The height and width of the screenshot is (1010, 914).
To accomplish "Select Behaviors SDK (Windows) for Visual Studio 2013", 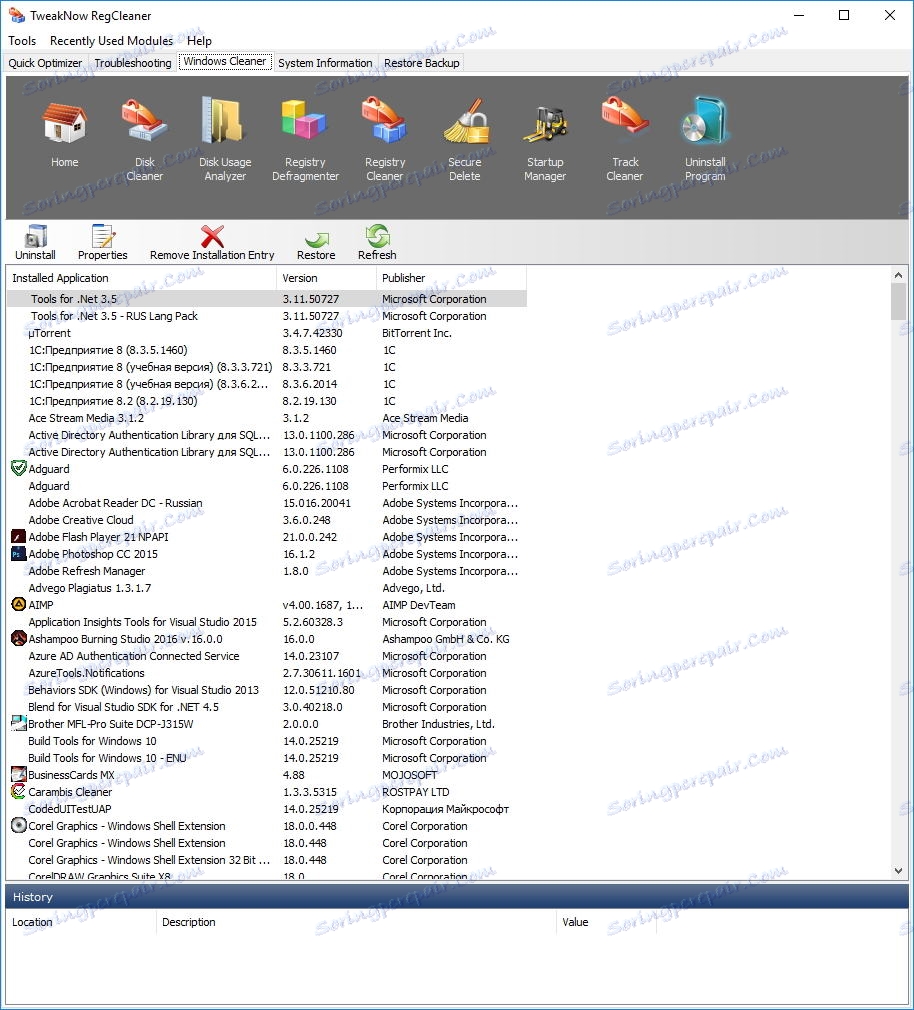I will coord(267,689).
